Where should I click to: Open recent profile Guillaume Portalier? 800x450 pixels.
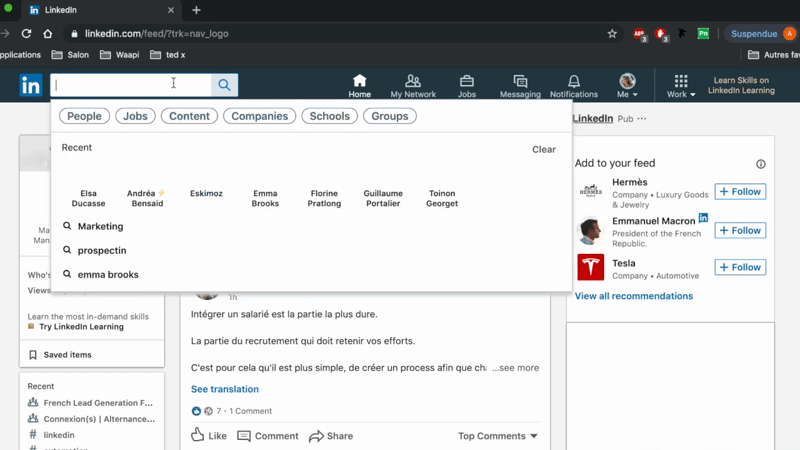point(383,198)
